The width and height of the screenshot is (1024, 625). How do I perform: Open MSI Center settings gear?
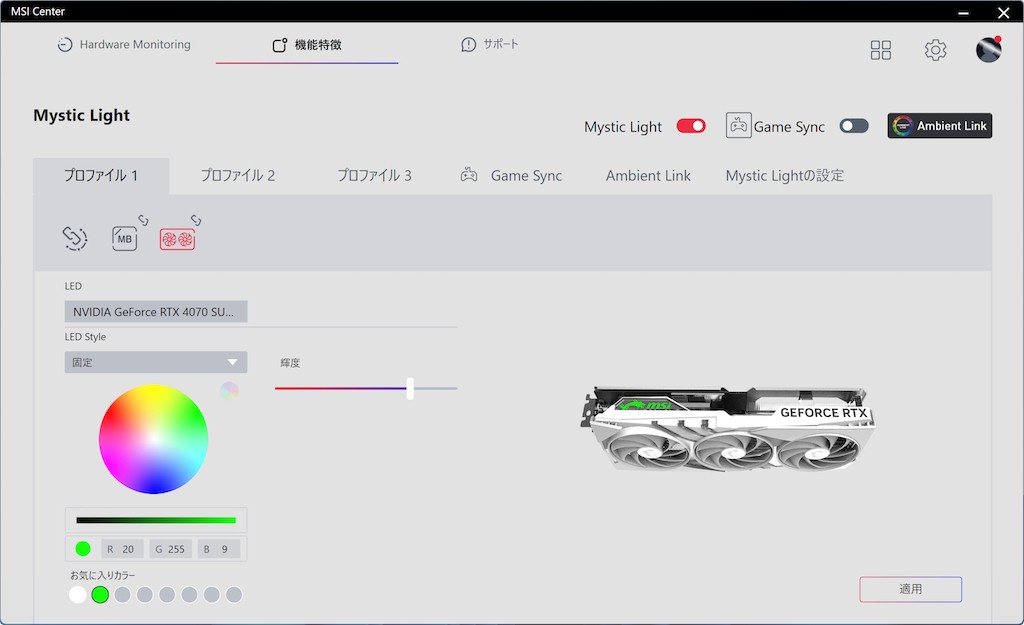935,50
